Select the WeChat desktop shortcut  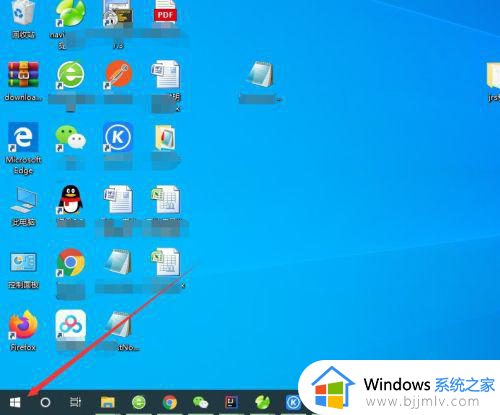click(70, 137)
